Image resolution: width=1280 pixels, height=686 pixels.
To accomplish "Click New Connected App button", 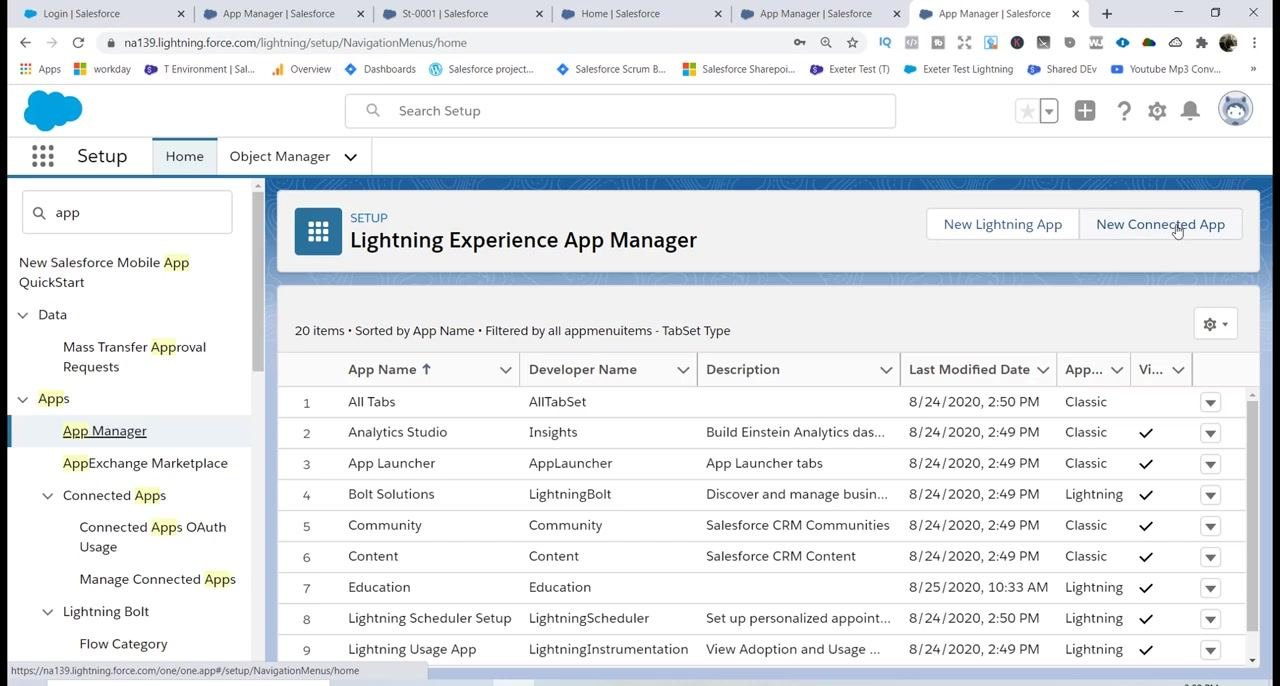I will [1160, 224].
